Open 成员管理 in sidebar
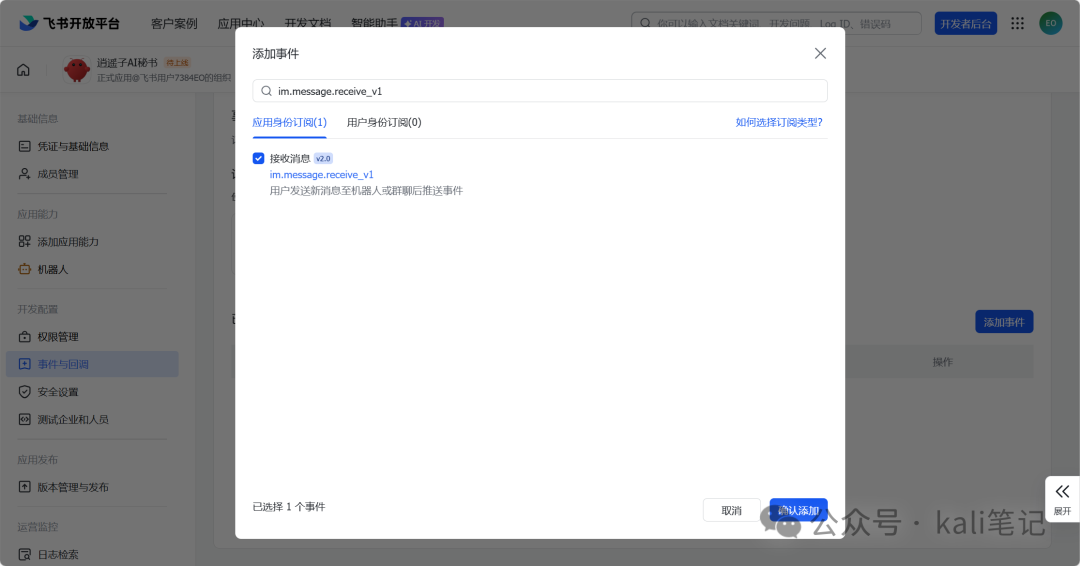 pyautogui.click(x=58, y=174)
